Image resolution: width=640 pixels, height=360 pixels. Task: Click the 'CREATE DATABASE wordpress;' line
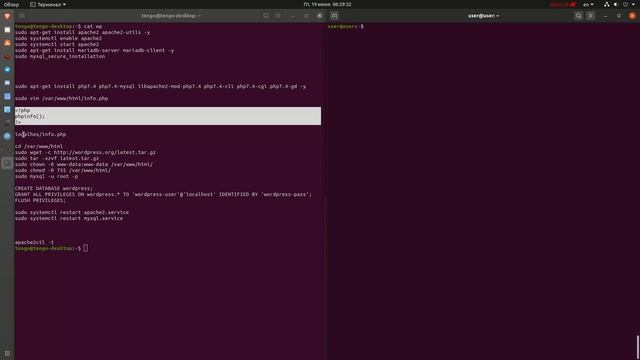pyautogui.click(x=54, y=188)
